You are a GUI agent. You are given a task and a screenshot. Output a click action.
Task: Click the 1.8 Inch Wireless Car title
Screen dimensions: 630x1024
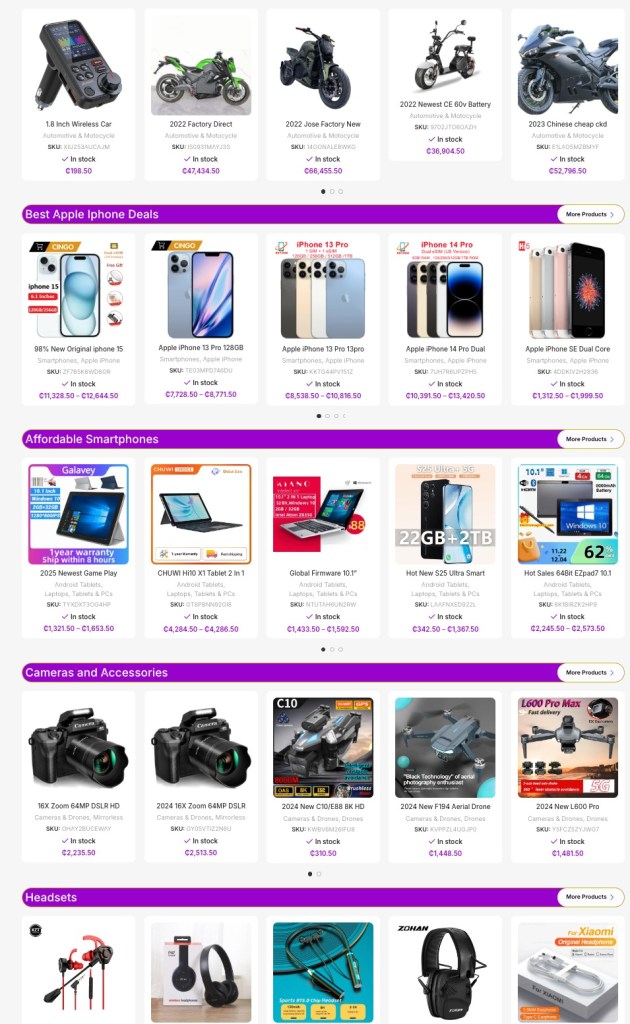pos(78,124)
